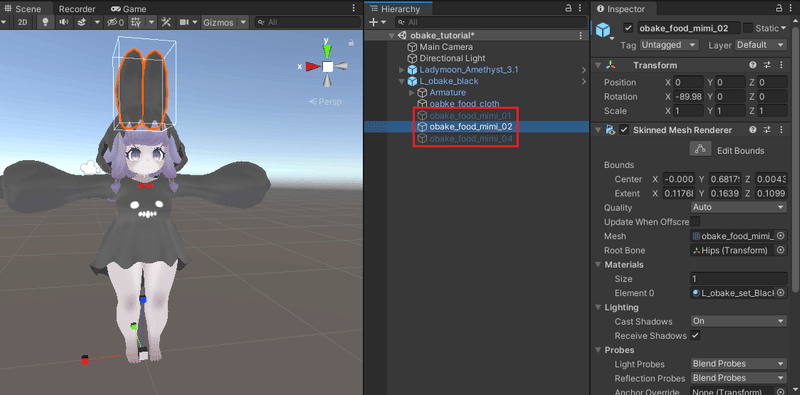800x395 pixels.
Task: Open component editor tools, the wrench icon
Action: [x=166, y=22]
